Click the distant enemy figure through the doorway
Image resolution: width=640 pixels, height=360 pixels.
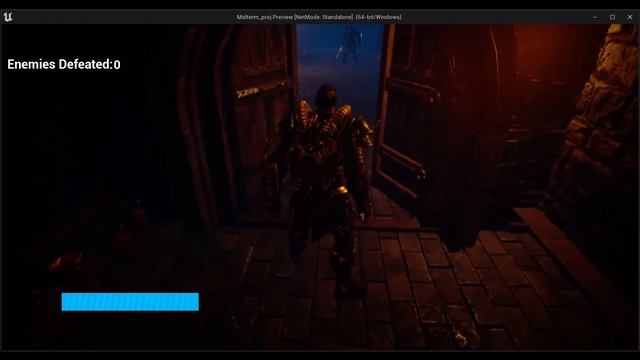350,44
